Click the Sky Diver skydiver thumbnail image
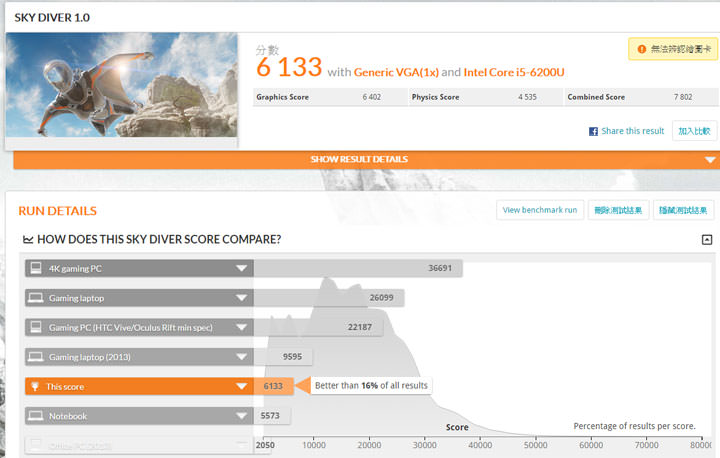Viewport: 720px width, 458px height. [121, 85]
